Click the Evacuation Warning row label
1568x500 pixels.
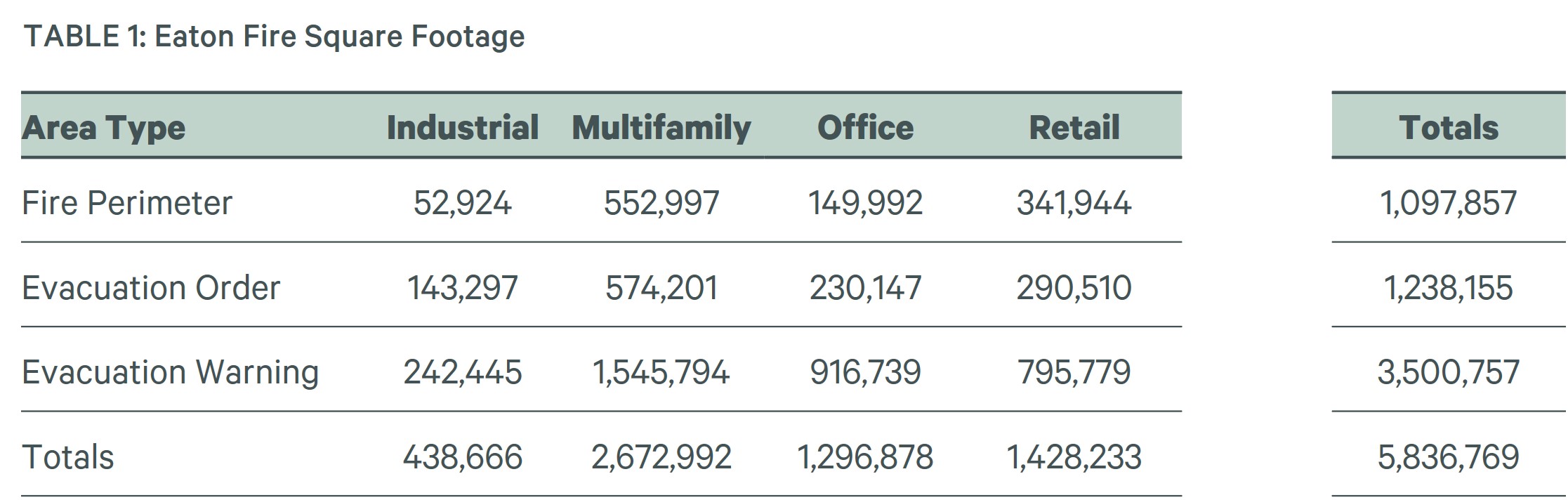(x=171, y=372)
